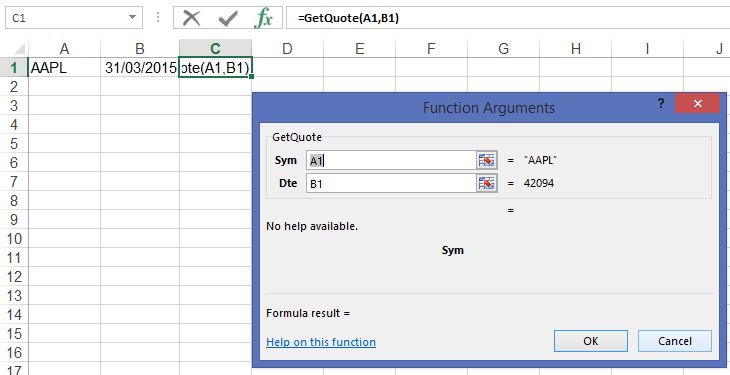Cancel formula entry with the X icon
This screenshot has height=375, width=730.
tap(191, 18)
